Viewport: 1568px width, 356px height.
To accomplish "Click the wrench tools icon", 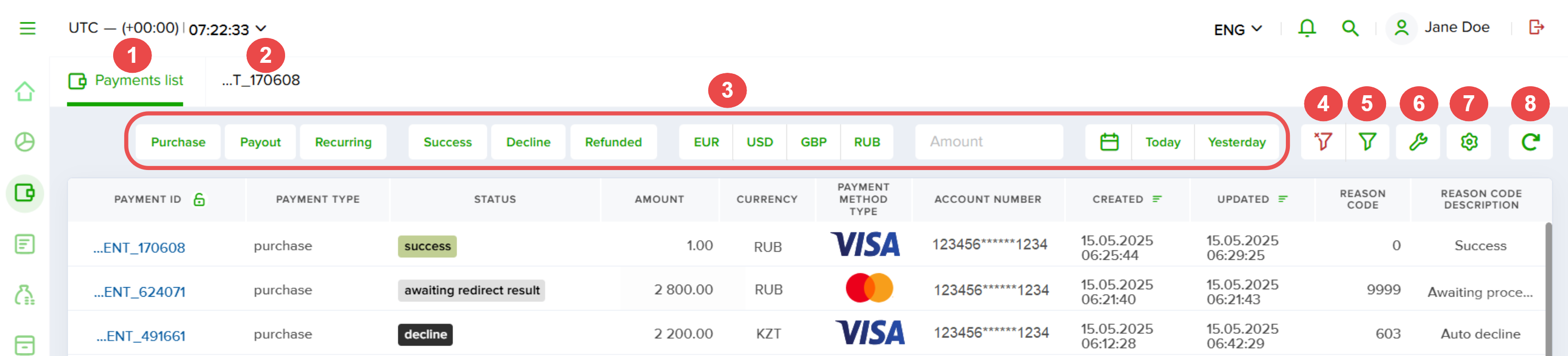I will [1417, 142].
